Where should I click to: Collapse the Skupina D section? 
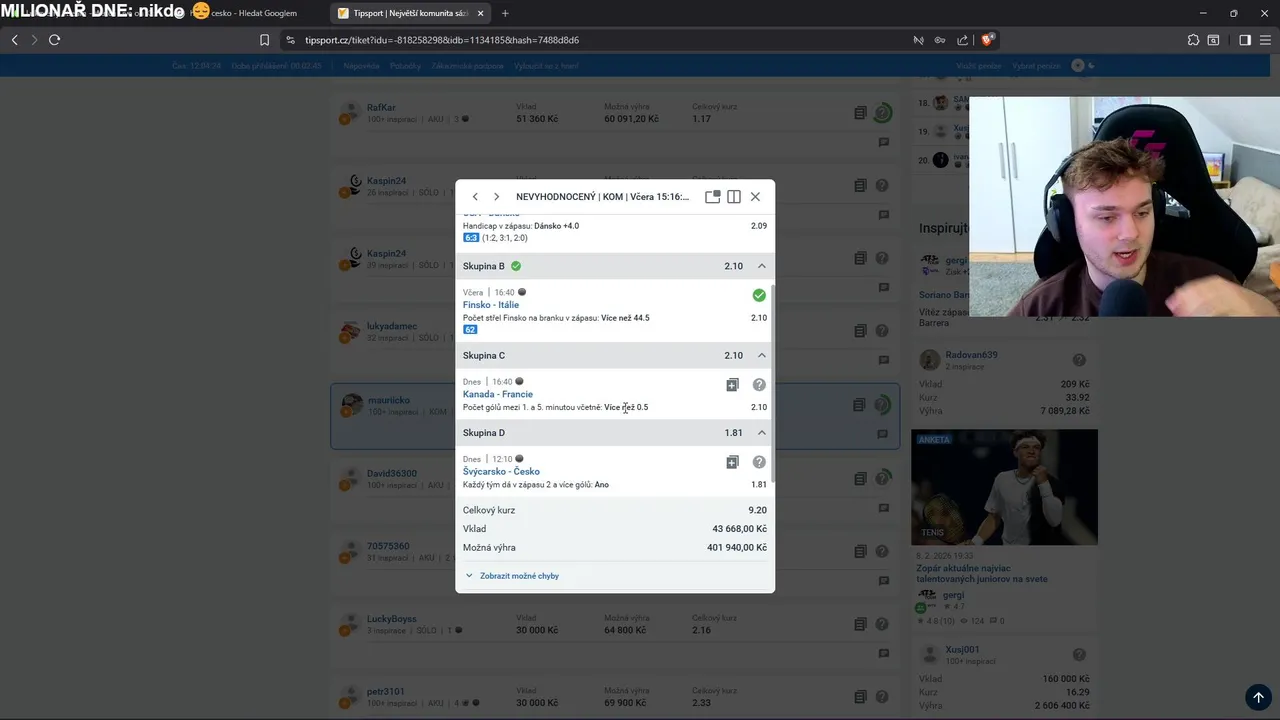[761, 433]
